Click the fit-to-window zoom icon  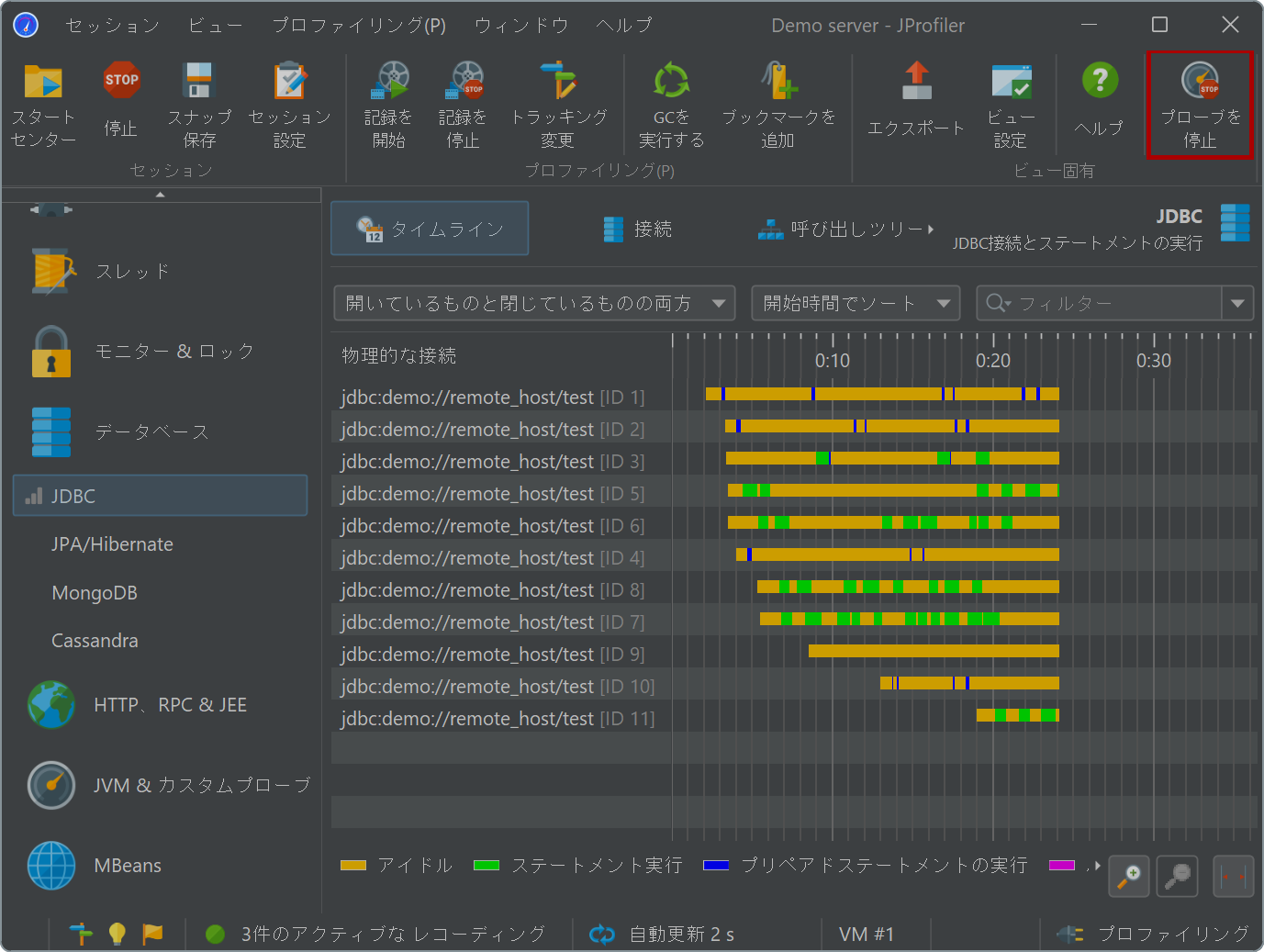pyautogui.click(x=1234, y=876)
